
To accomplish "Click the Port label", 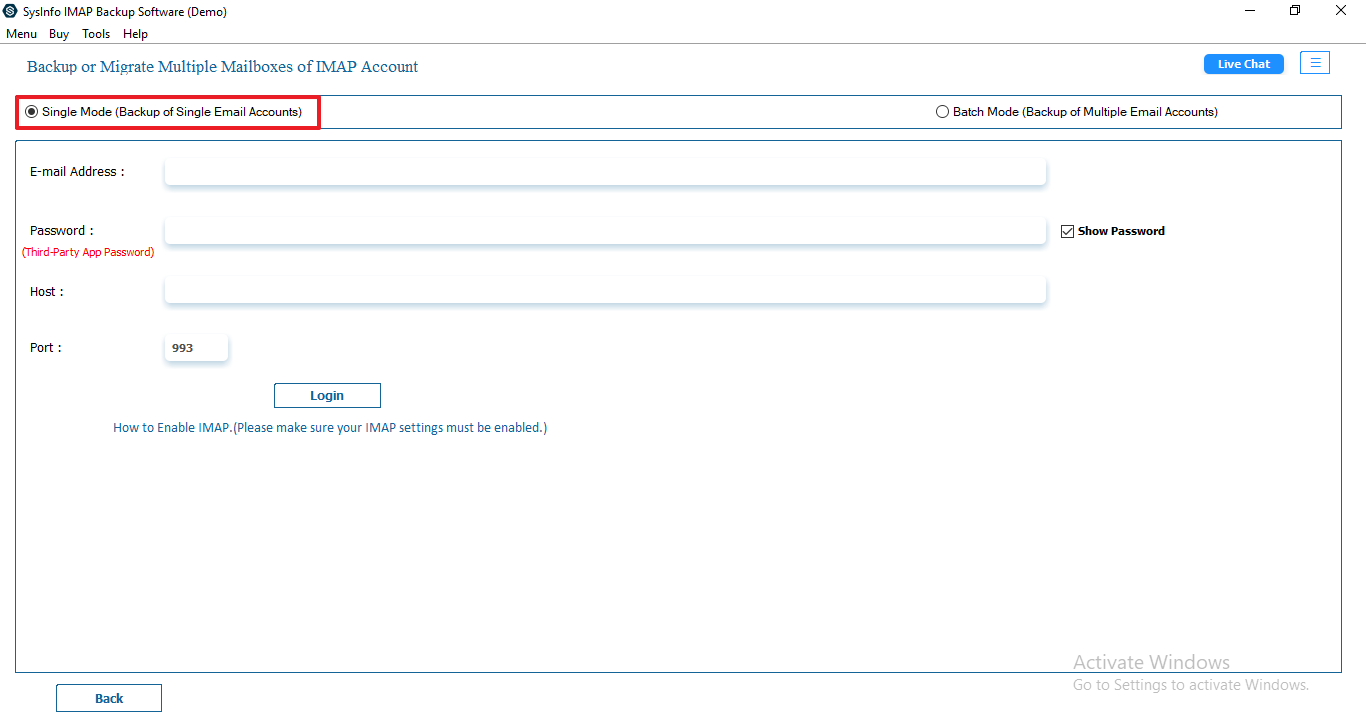I will coord(46,348).
